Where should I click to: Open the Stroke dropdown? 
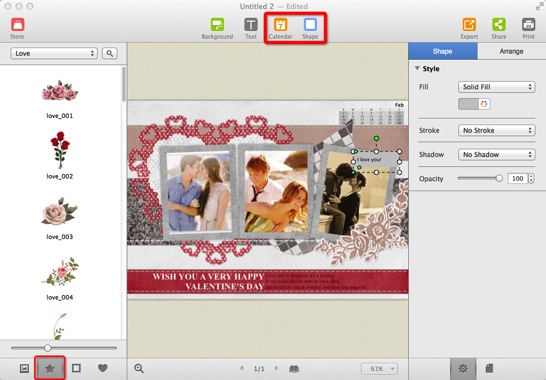(497, 130)
